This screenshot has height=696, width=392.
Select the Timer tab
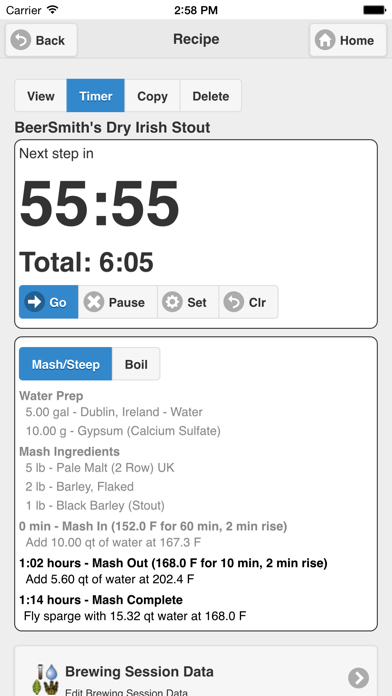[x=95, y=96]
